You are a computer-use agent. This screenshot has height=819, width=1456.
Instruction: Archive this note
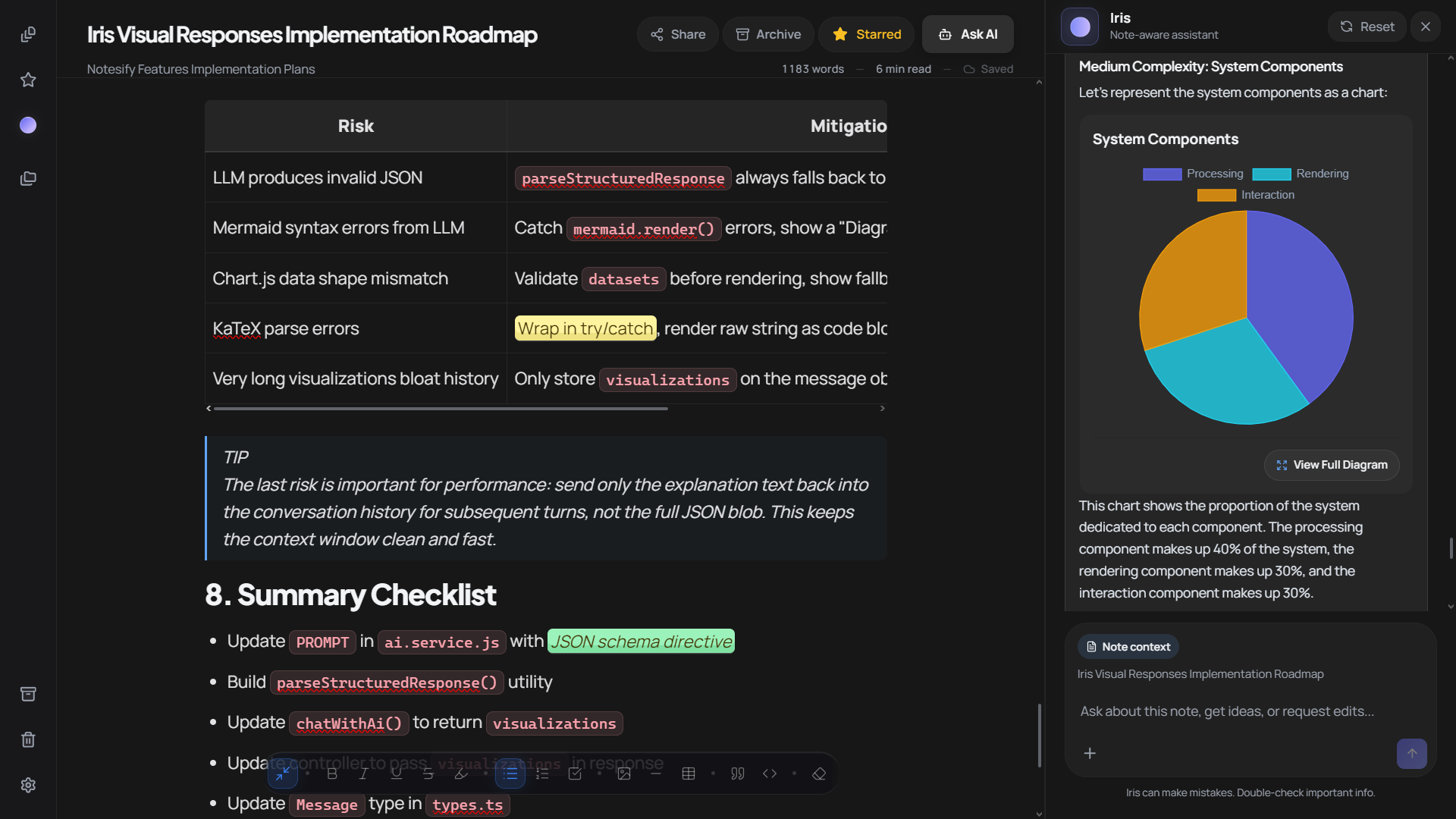[768, 34]
